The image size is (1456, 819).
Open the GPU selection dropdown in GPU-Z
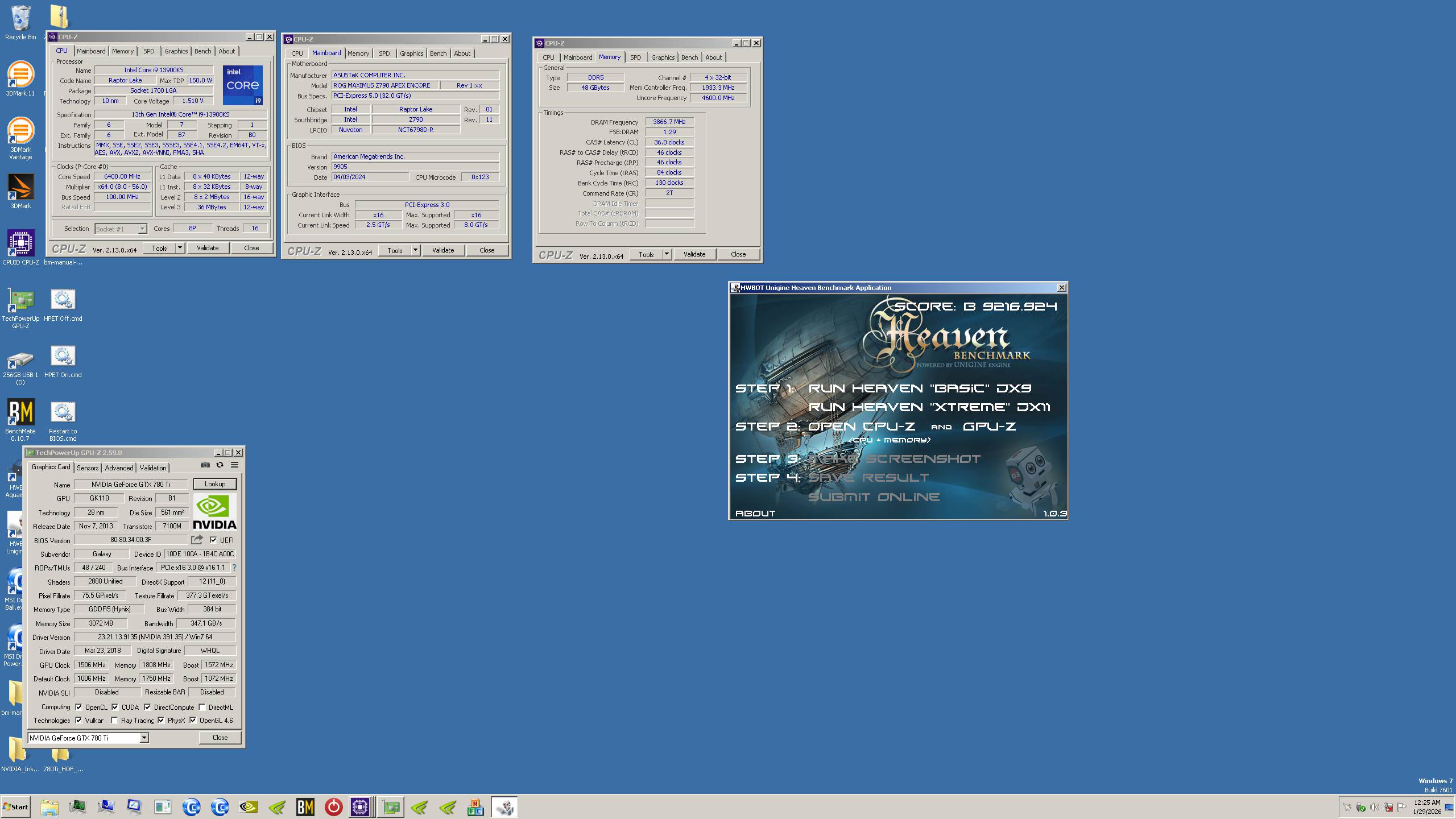(x=144, y=738)
